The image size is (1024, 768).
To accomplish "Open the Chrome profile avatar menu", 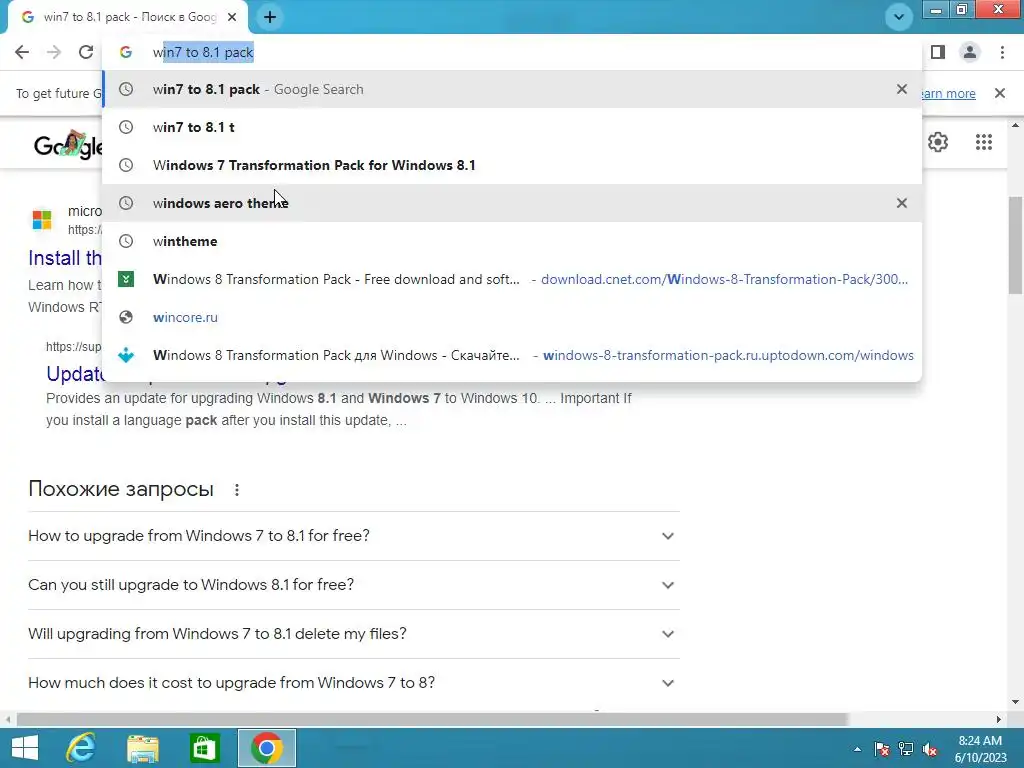I will (970, 52).
